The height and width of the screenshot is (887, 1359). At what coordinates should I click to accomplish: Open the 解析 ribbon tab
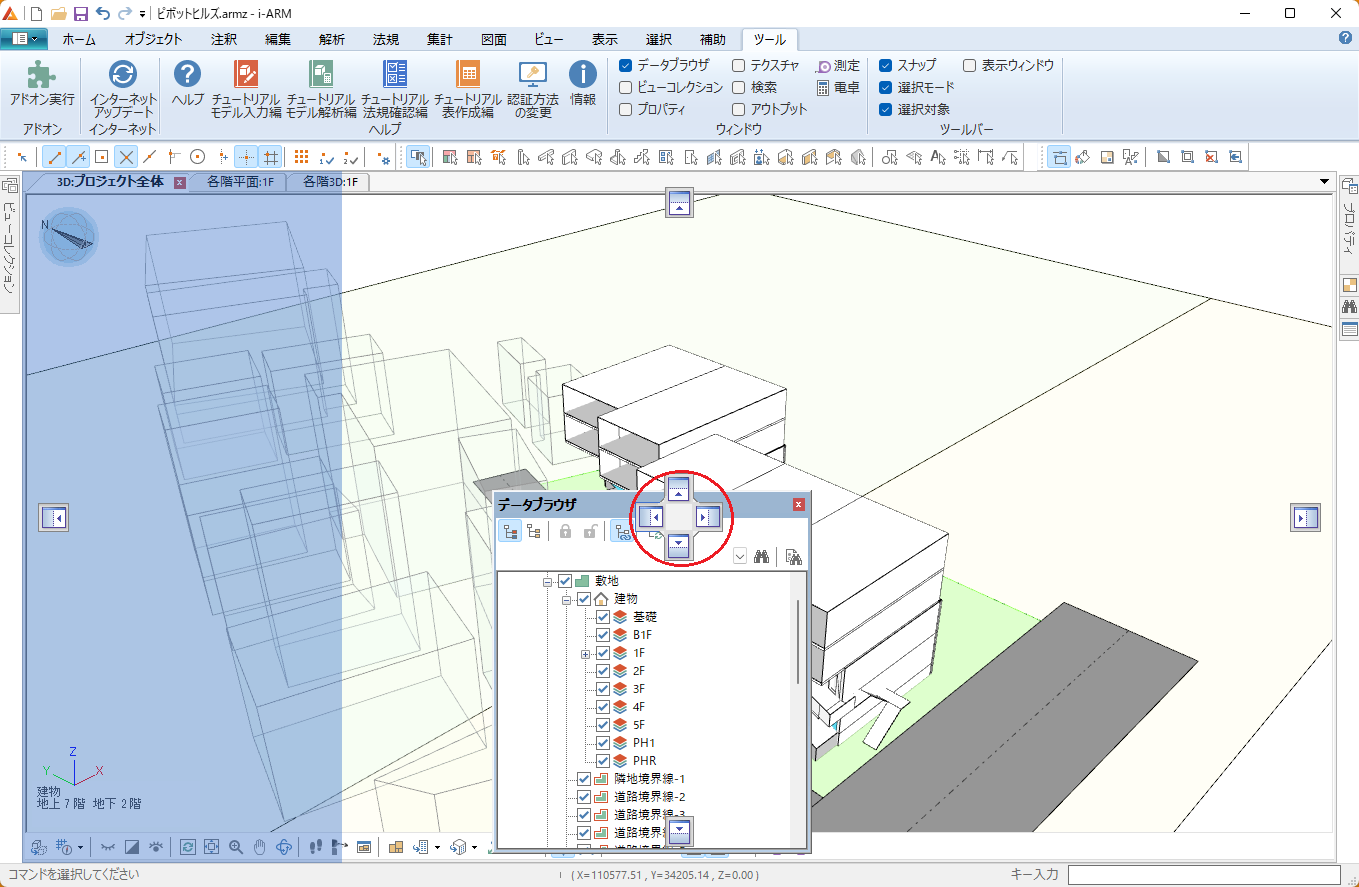(332, 40)
